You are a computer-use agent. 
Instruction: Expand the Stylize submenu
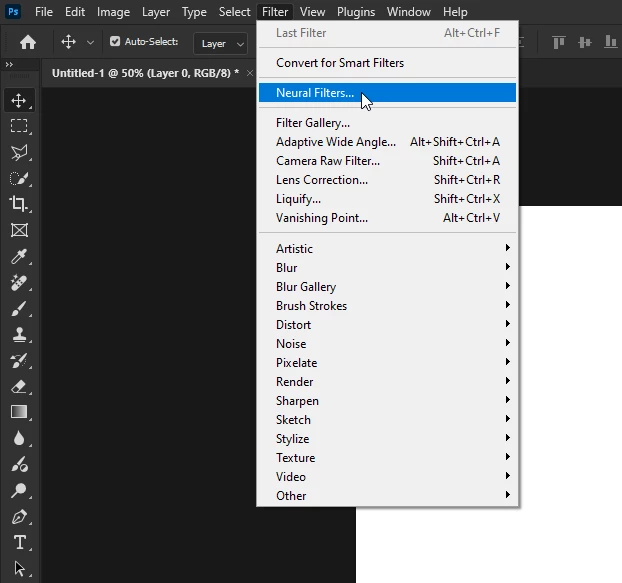coord(387,439)
